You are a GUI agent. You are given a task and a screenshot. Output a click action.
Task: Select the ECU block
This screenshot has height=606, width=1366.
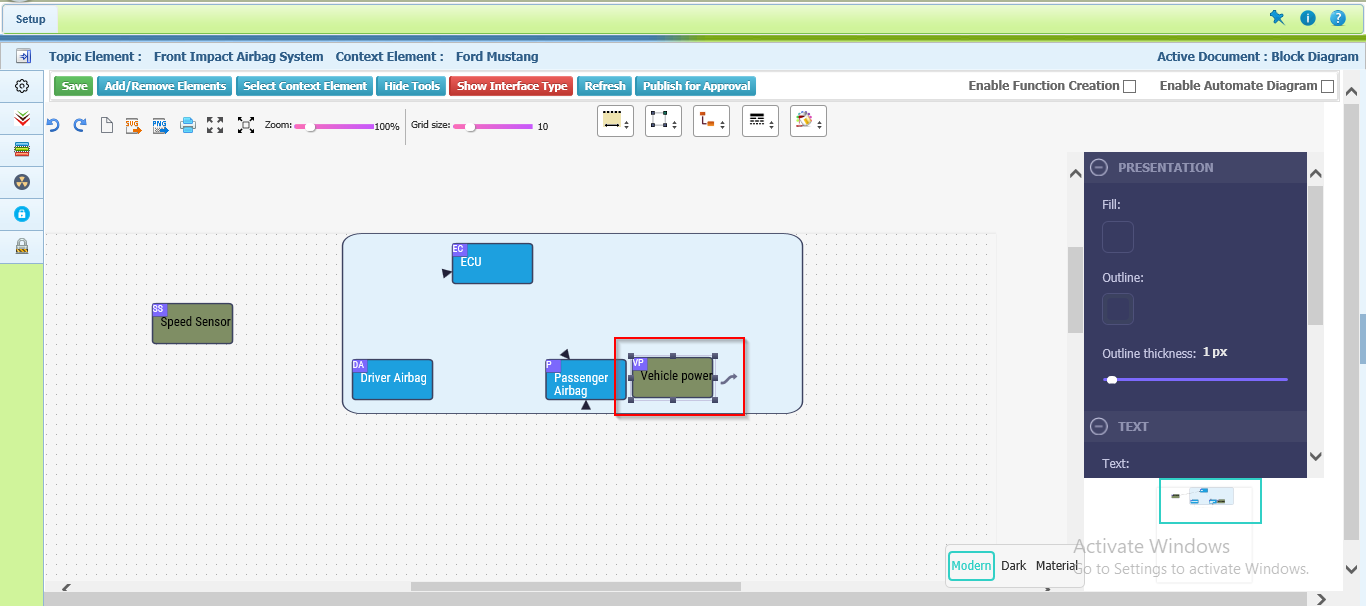[492, 263]
